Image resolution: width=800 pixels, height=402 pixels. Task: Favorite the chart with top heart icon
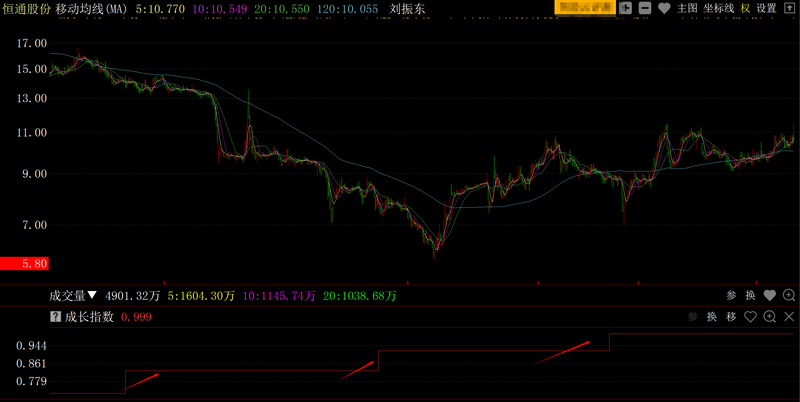click(x=664, y=8)
